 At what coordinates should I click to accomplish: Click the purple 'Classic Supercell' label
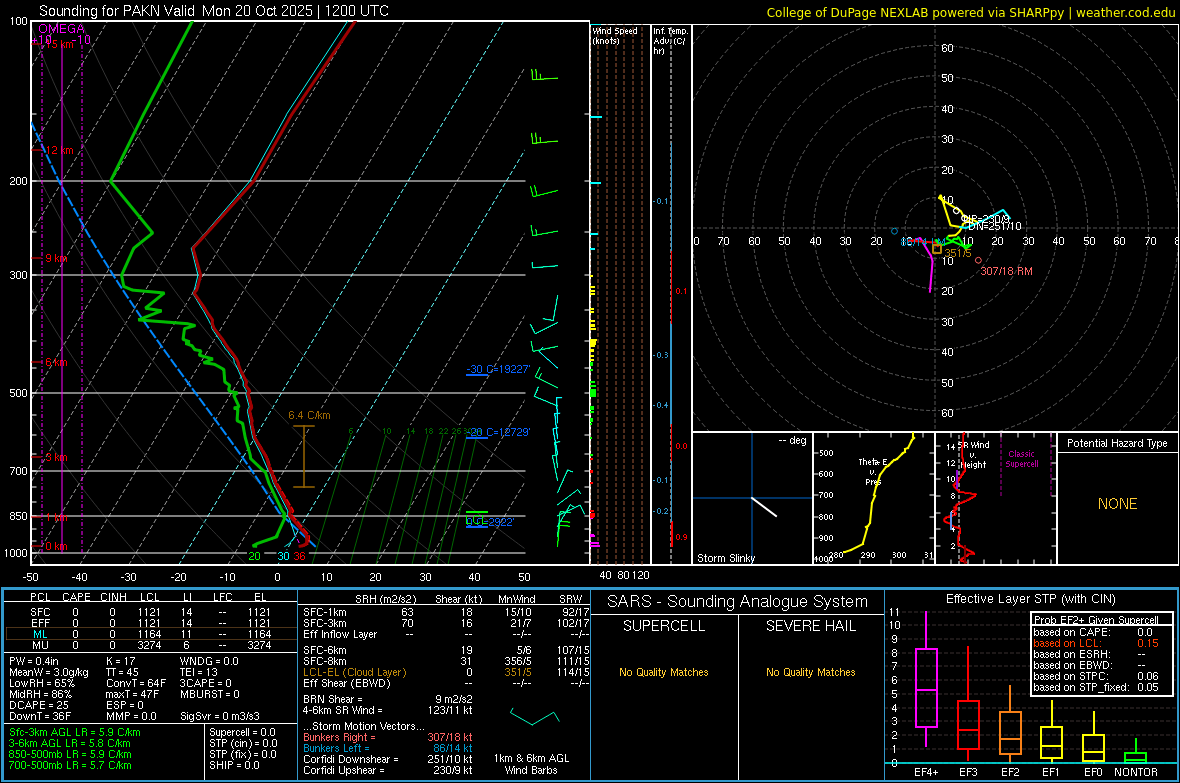pos(1021,459)
